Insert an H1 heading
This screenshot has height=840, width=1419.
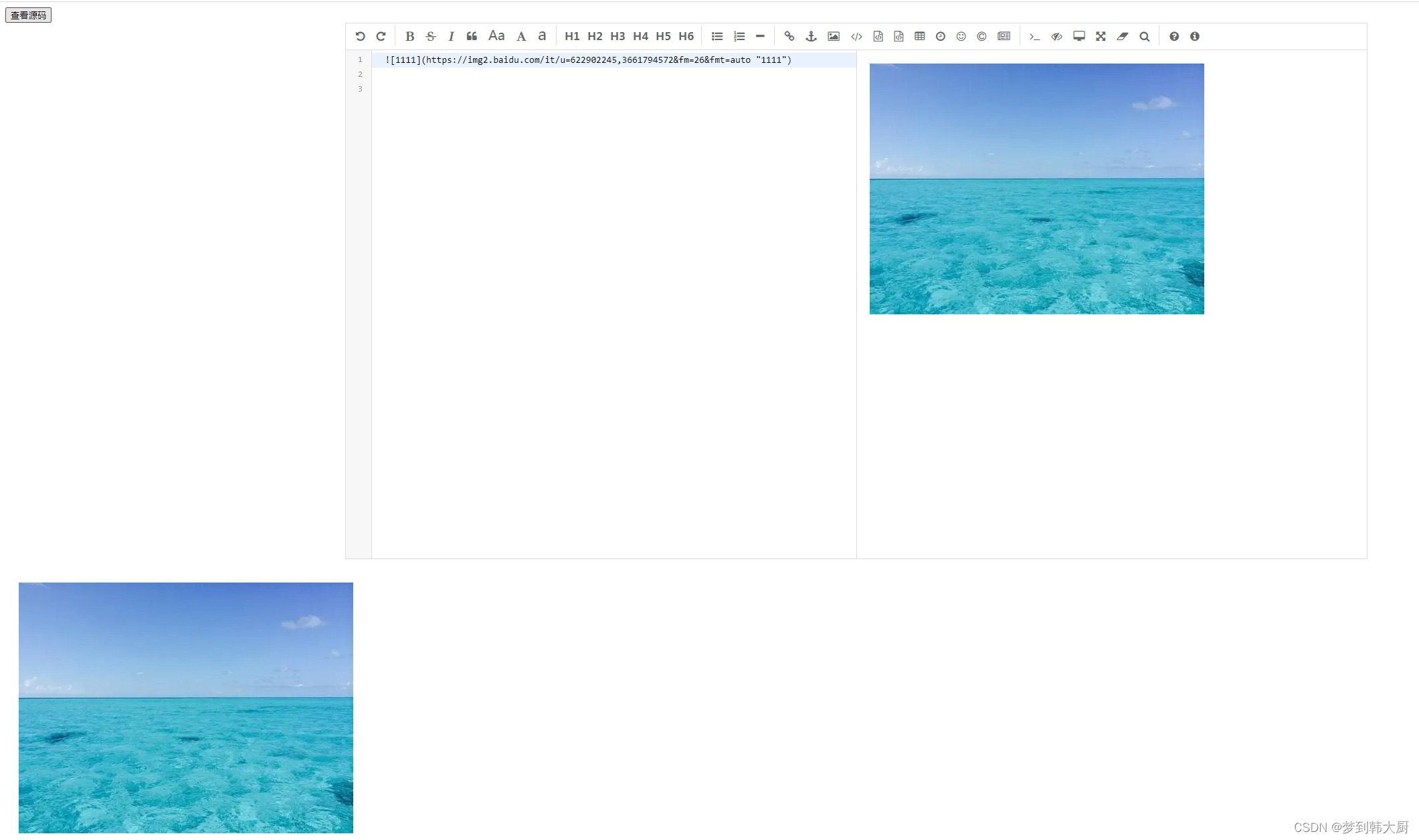tap(571, 37)
